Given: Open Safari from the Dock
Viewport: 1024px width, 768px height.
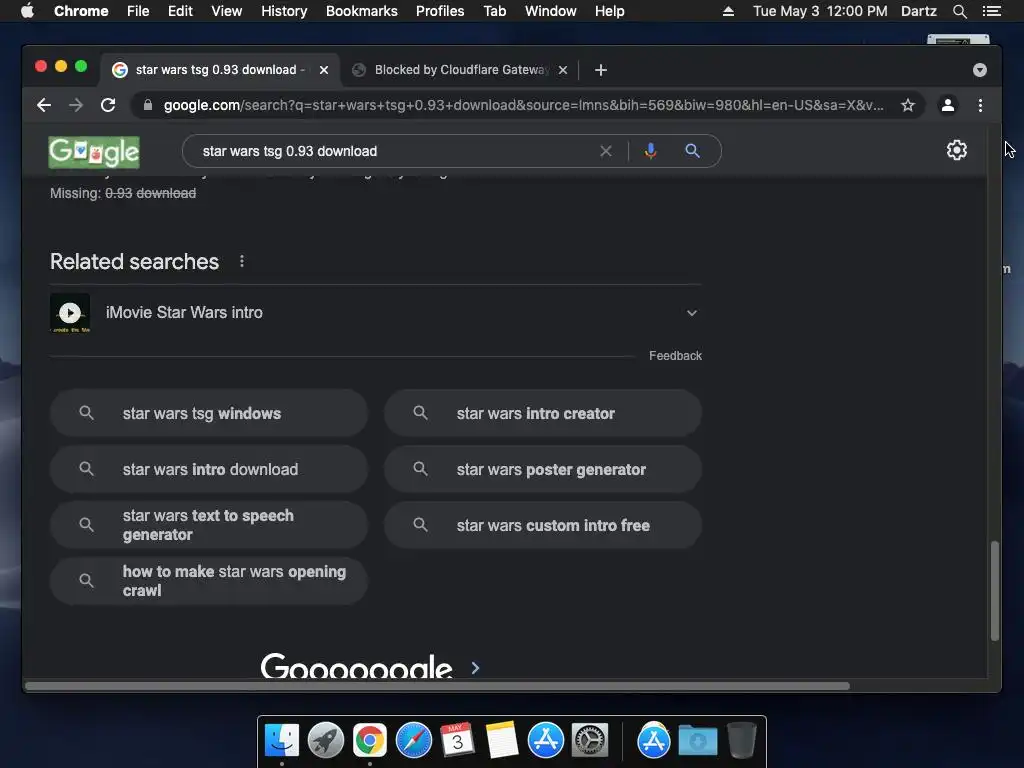Looking at the screenshot, I should click(413, 740).
